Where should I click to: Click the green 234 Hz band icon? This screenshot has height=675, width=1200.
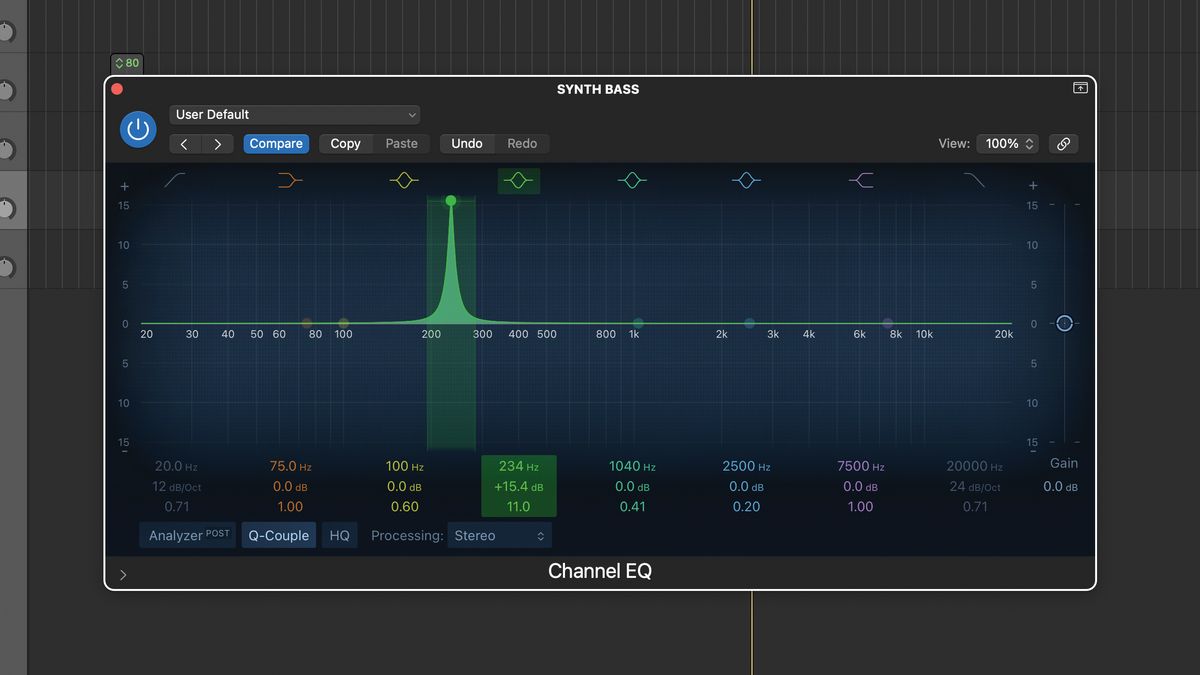tap(518, 180)
